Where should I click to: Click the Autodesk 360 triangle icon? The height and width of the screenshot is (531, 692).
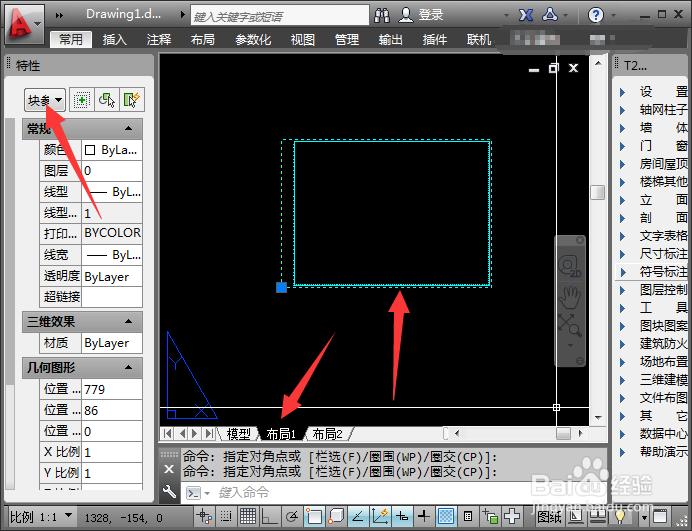point(550,15)
